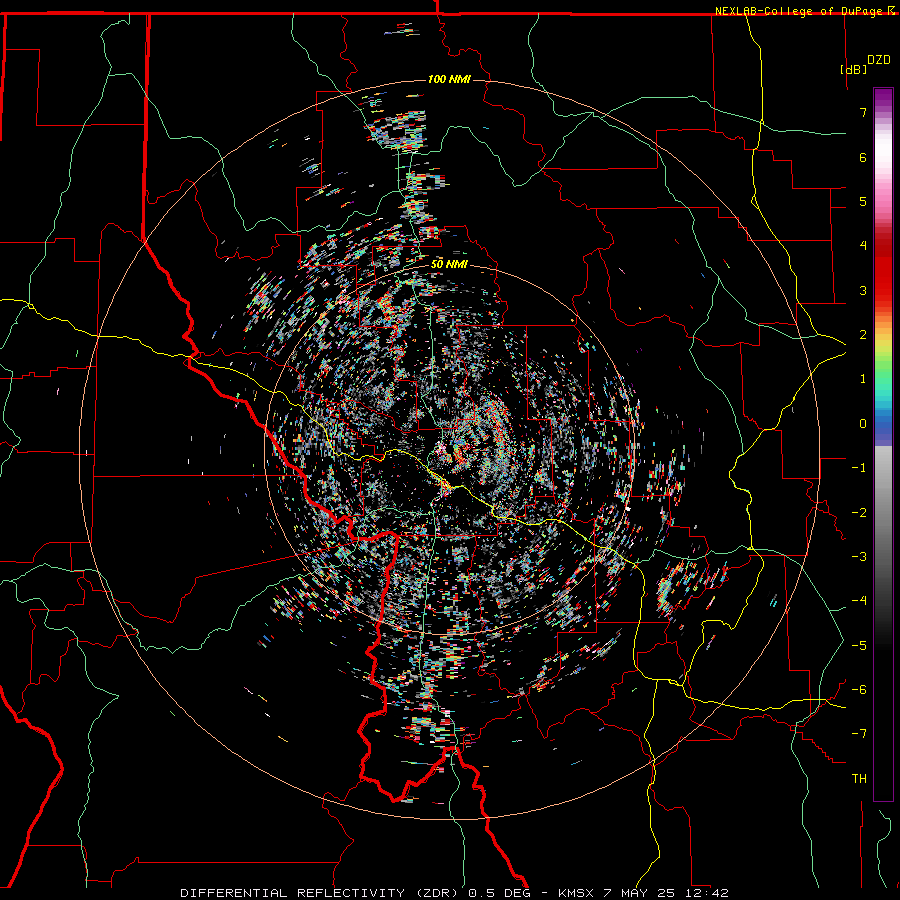Click the DZD legend title
This screenshot has height=900, width=900.
pos(879,60)
